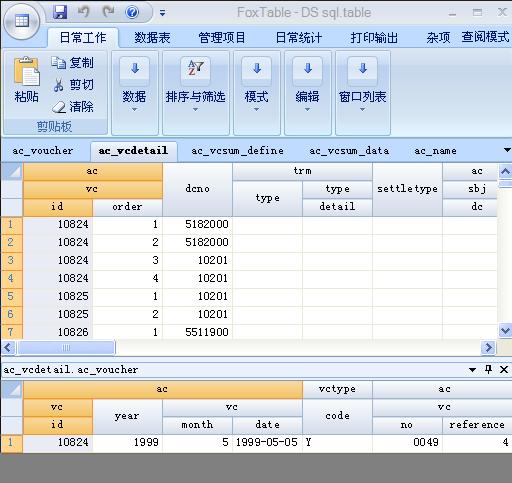Click the Save floppy disk icon

click(60, 12)
